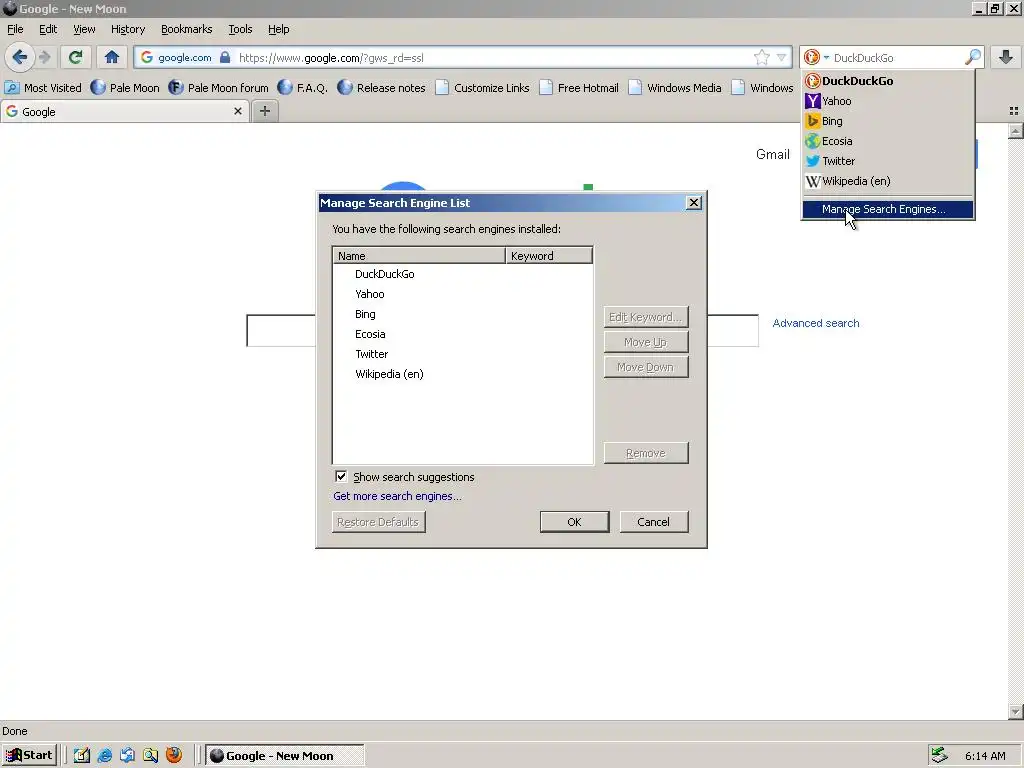Image resolution: width=1024 pixels, height=768 pixels.
Task: Open the Customize Links bookmark
Action: pos(483,88)
